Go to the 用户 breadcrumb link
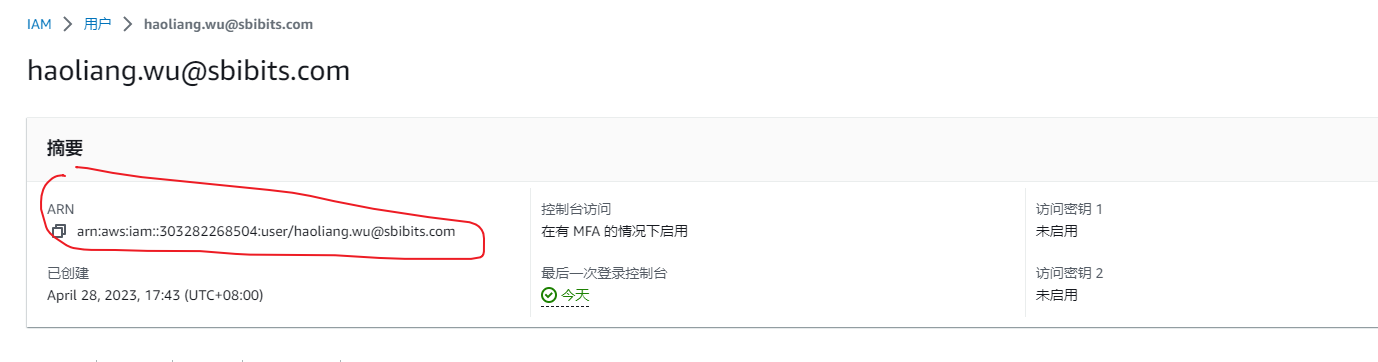This screenshot has width=1378, height=362. (x=97, y=24)
